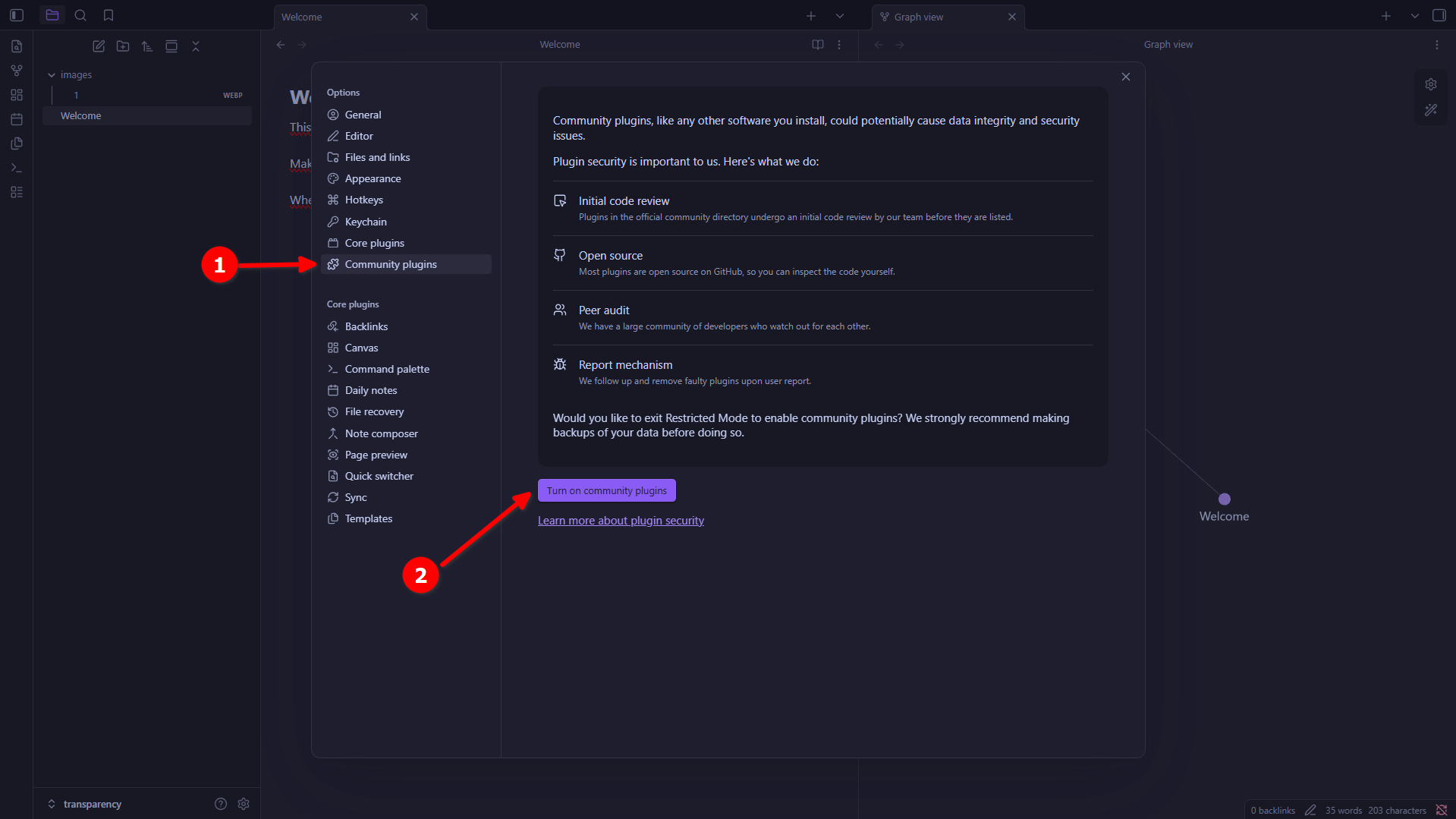Create a new note with the pencil icon
The height and width of the screenshot is (819, 1456).
99,46
